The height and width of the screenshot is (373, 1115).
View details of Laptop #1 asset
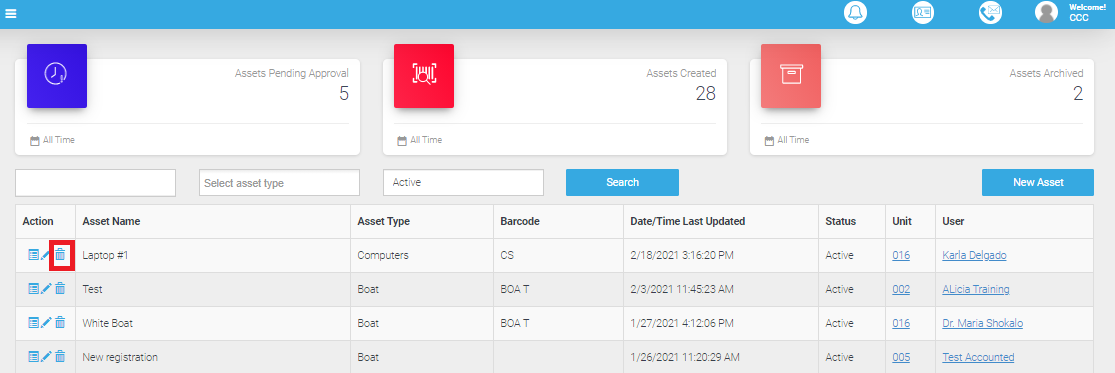coord(33,254)
